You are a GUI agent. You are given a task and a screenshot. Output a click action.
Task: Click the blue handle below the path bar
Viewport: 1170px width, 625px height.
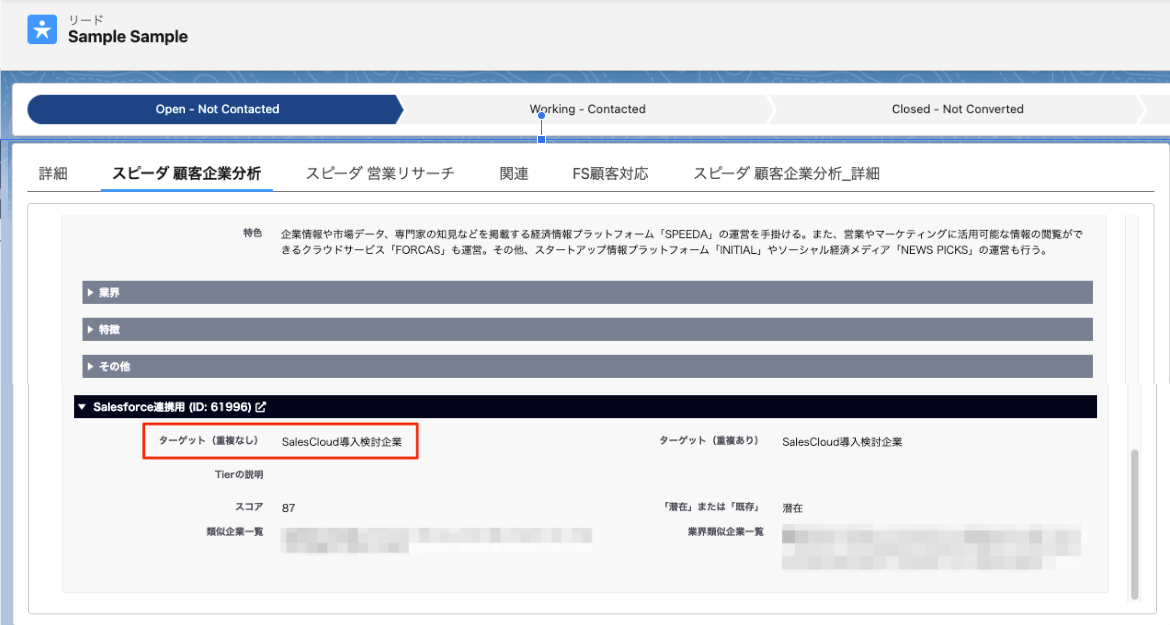click(x=541, y=116)
